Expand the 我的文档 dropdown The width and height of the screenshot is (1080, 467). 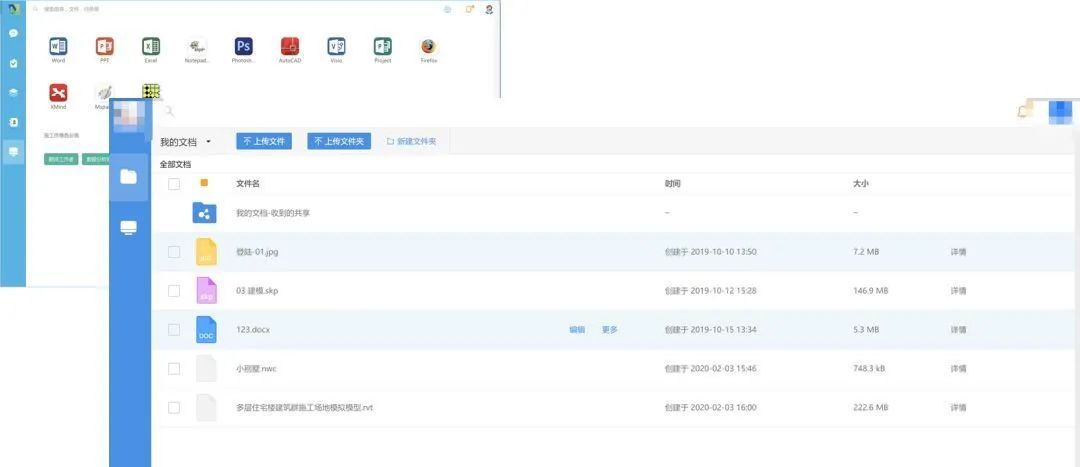(x=208, y=142)
